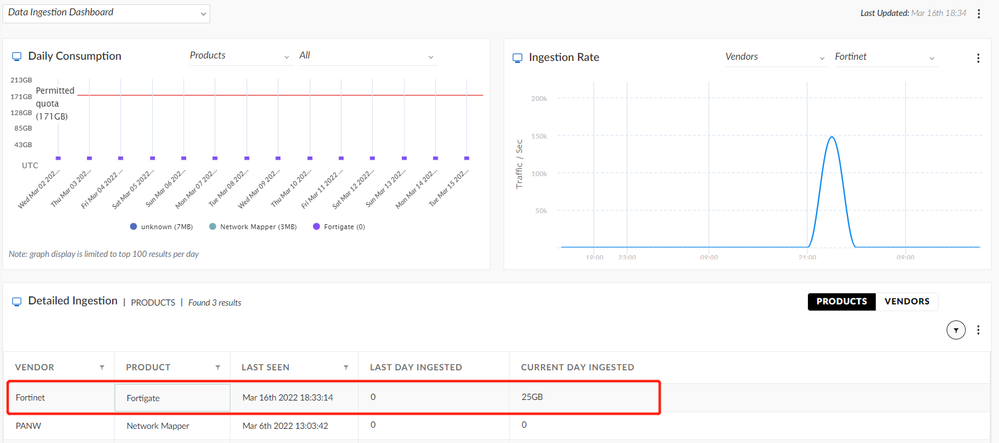The width and height of the screenshot is (999, 443).
Task: Open the All filter dropdown
Action: pyautogui.click(x=367, y=56)
